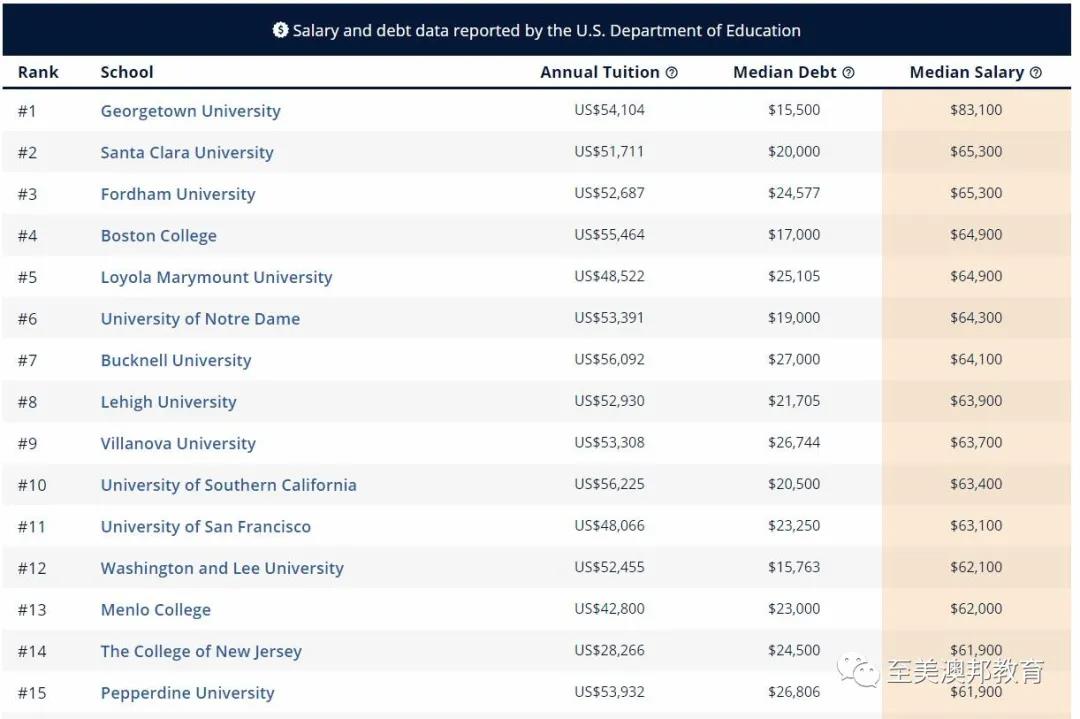Click the Median Debt help question icon
This screenshot has width=1080, height=719.
point(849,72)
